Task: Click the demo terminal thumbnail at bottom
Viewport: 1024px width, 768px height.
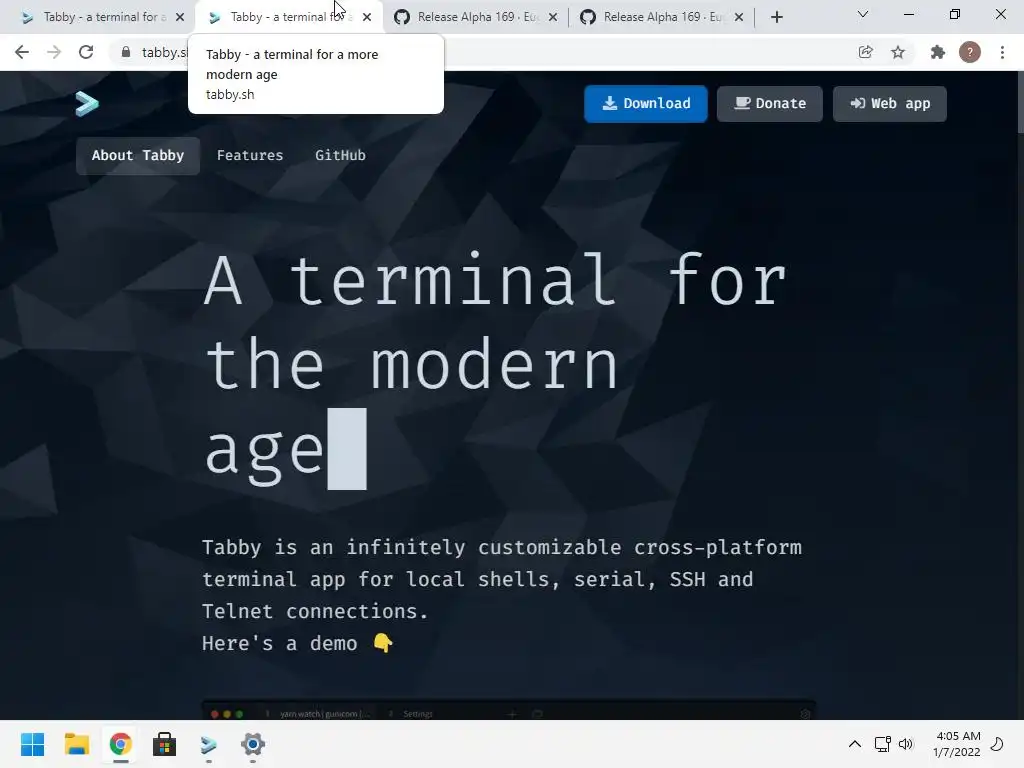Action: tap(509, 710)
